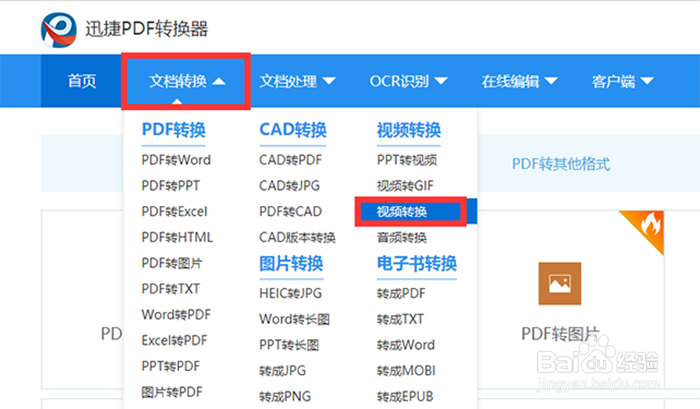Choose PDF转HTML option

pos(177,237)
